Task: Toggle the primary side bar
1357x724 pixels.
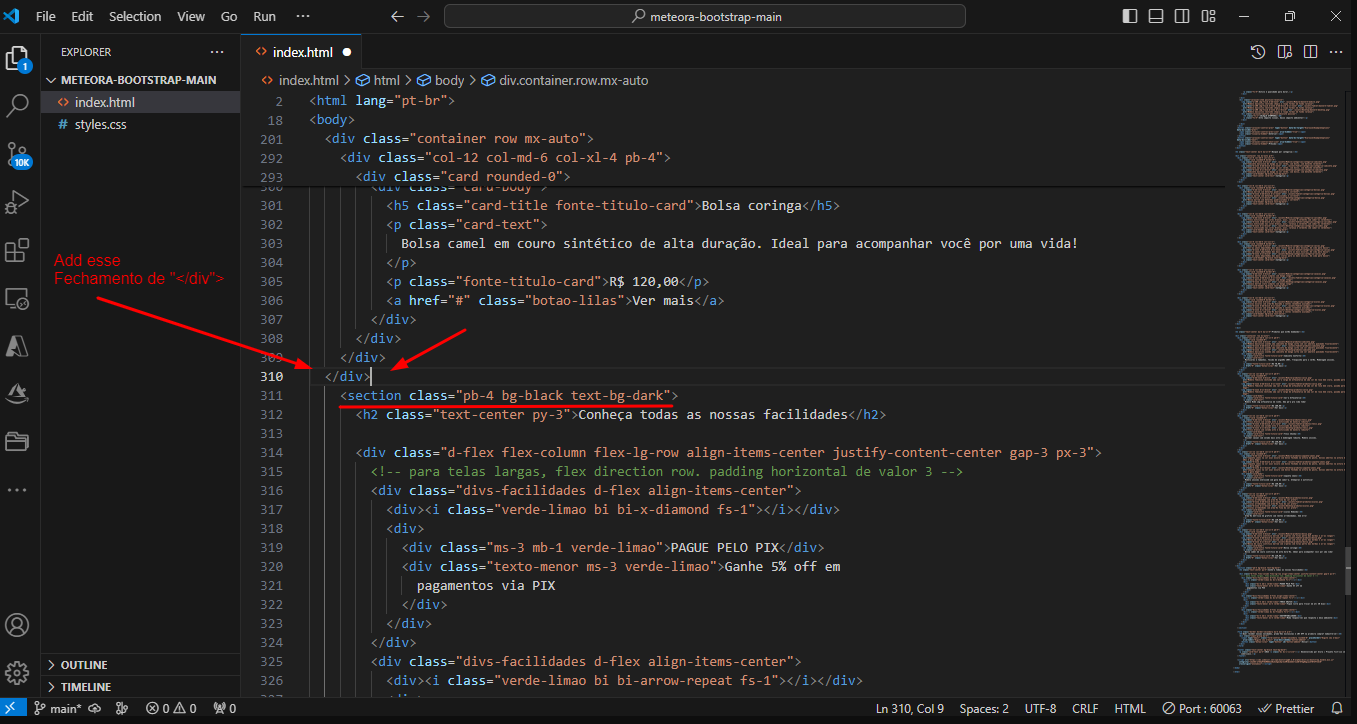Action: tap(1130, 17)
